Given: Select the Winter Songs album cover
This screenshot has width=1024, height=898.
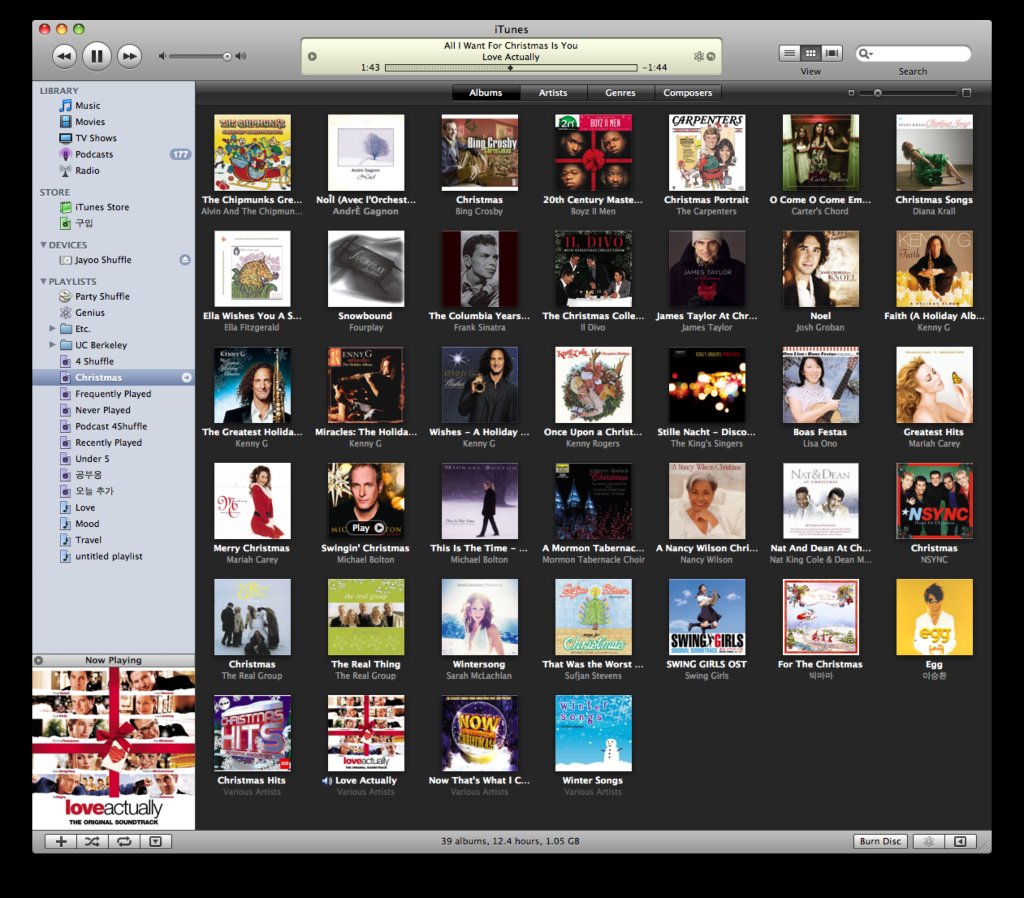Looking at the screenshot, I should coord(593,733).
